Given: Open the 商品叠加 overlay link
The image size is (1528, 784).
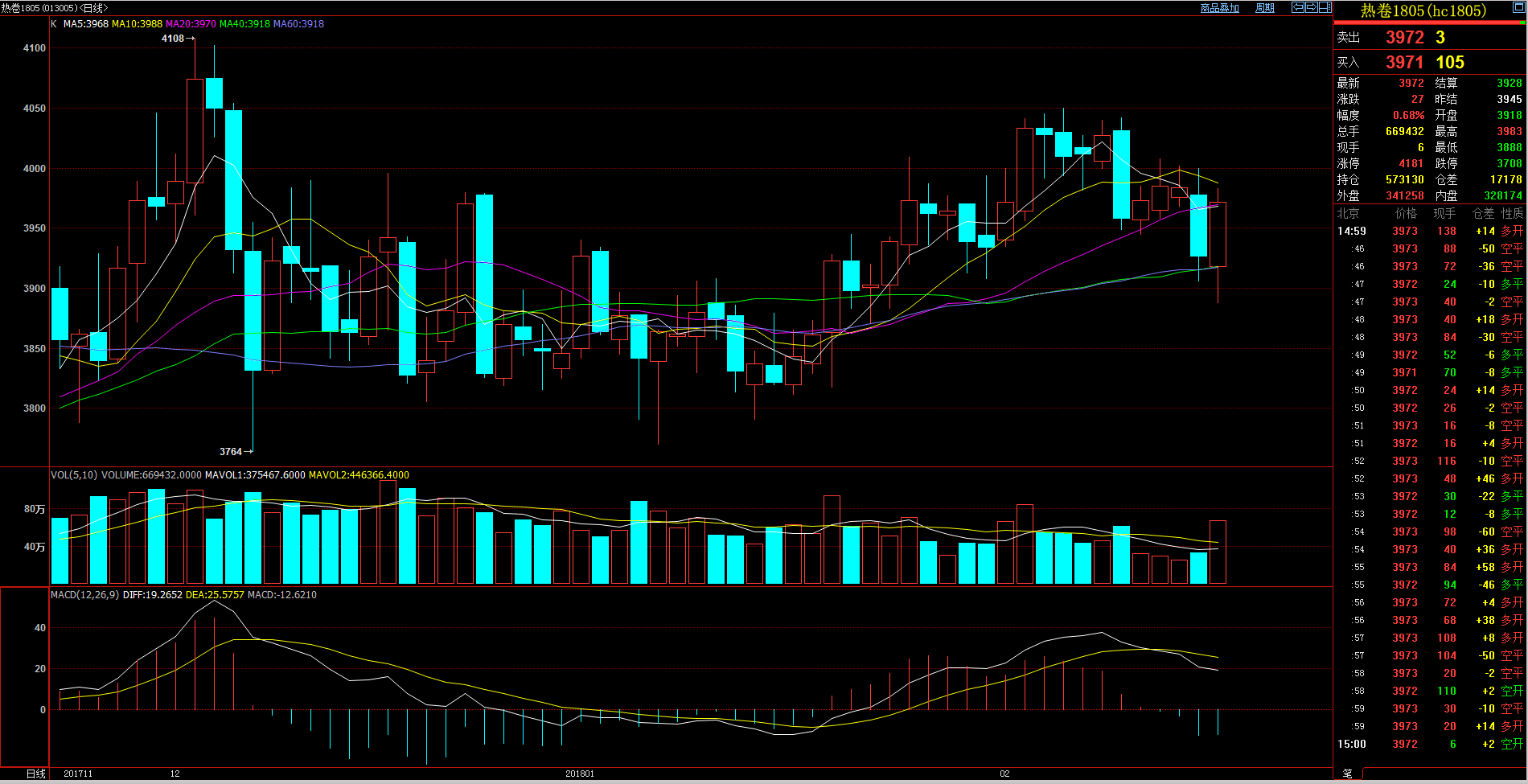Looking at the screenshot, I should pyautogui.click(x=1219, y=8).
